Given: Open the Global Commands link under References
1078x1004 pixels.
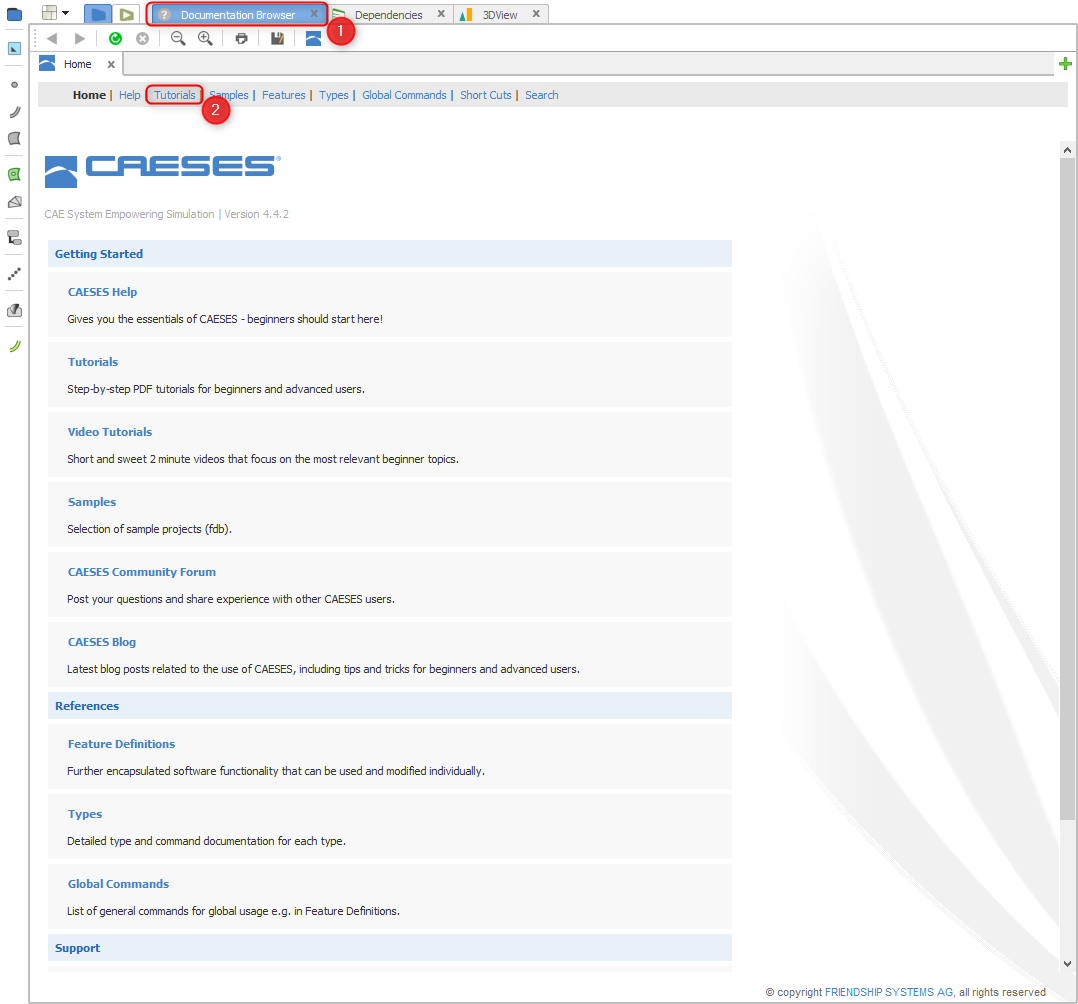Looking at the screenshot, I should pos(118,884).
